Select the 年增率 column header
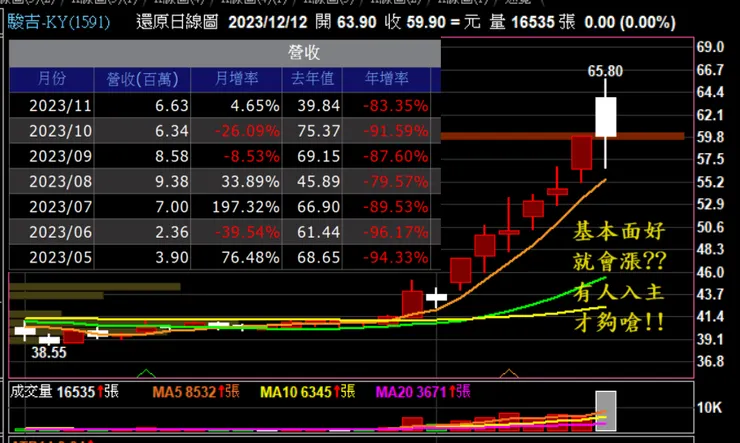Screen dimensions: 740x443 [387, 79]
